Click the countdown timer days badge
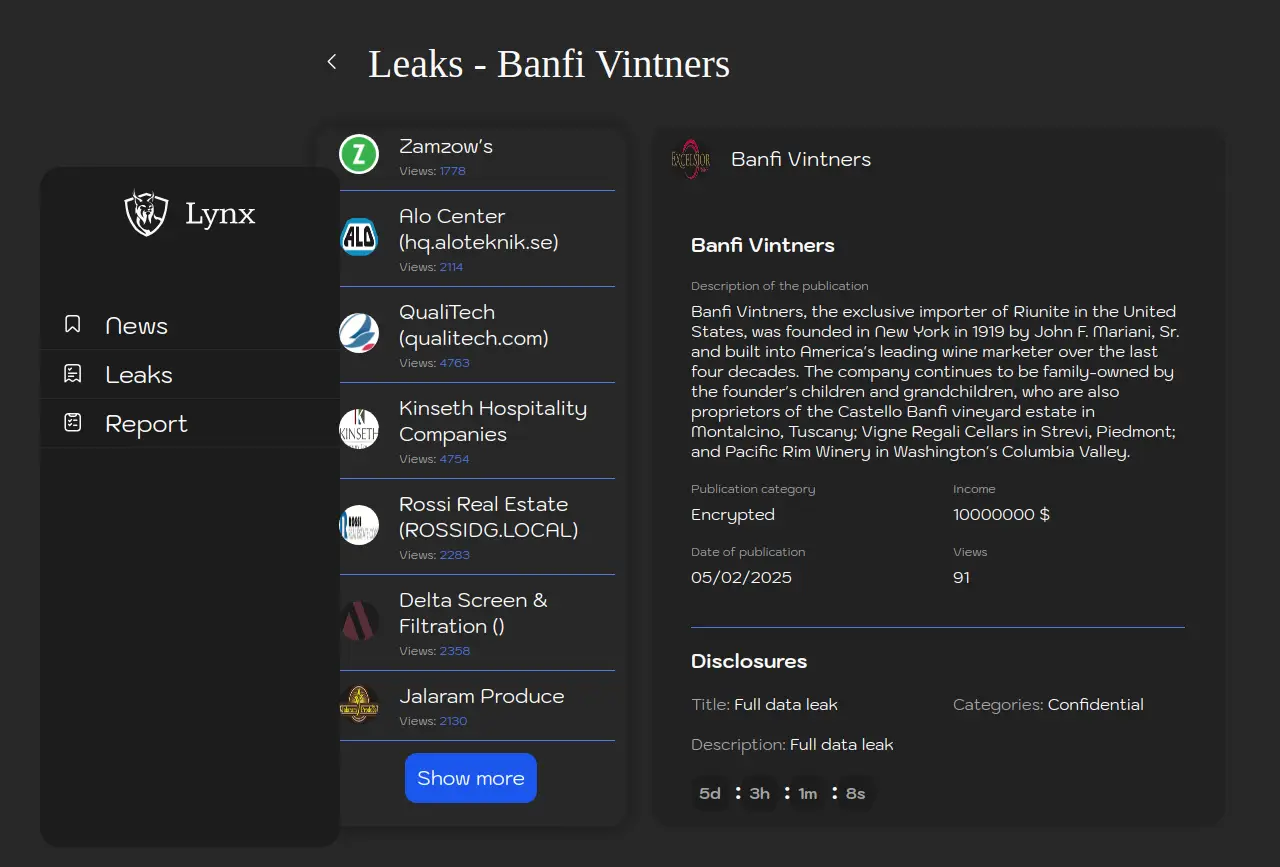The height and width of the screenshot is (867, 1280). (x=710, y=794)
